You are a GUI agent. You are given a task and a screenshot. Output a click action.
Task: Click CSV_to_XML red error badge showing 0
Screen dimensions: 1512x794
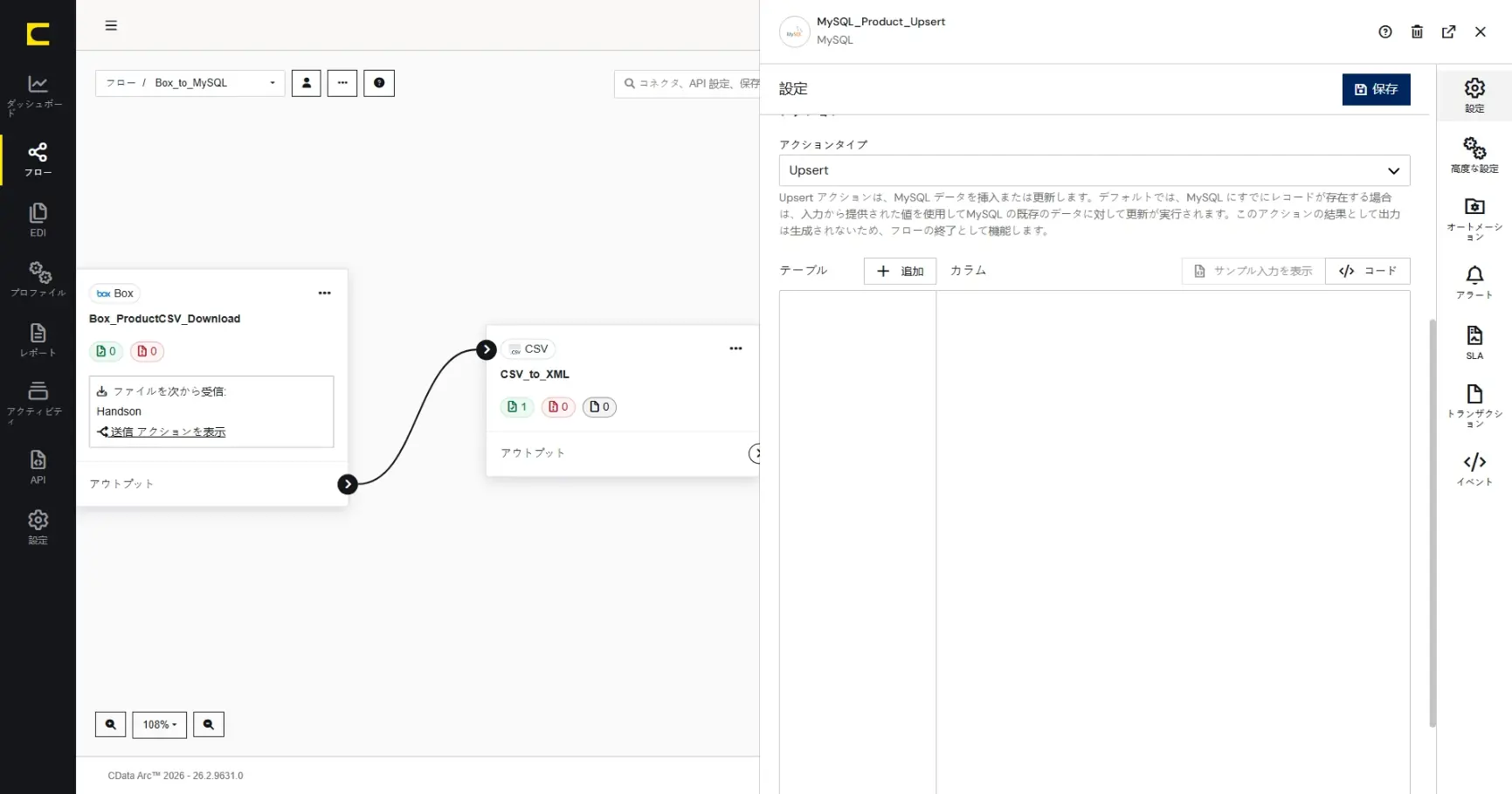tap(558, 407)
